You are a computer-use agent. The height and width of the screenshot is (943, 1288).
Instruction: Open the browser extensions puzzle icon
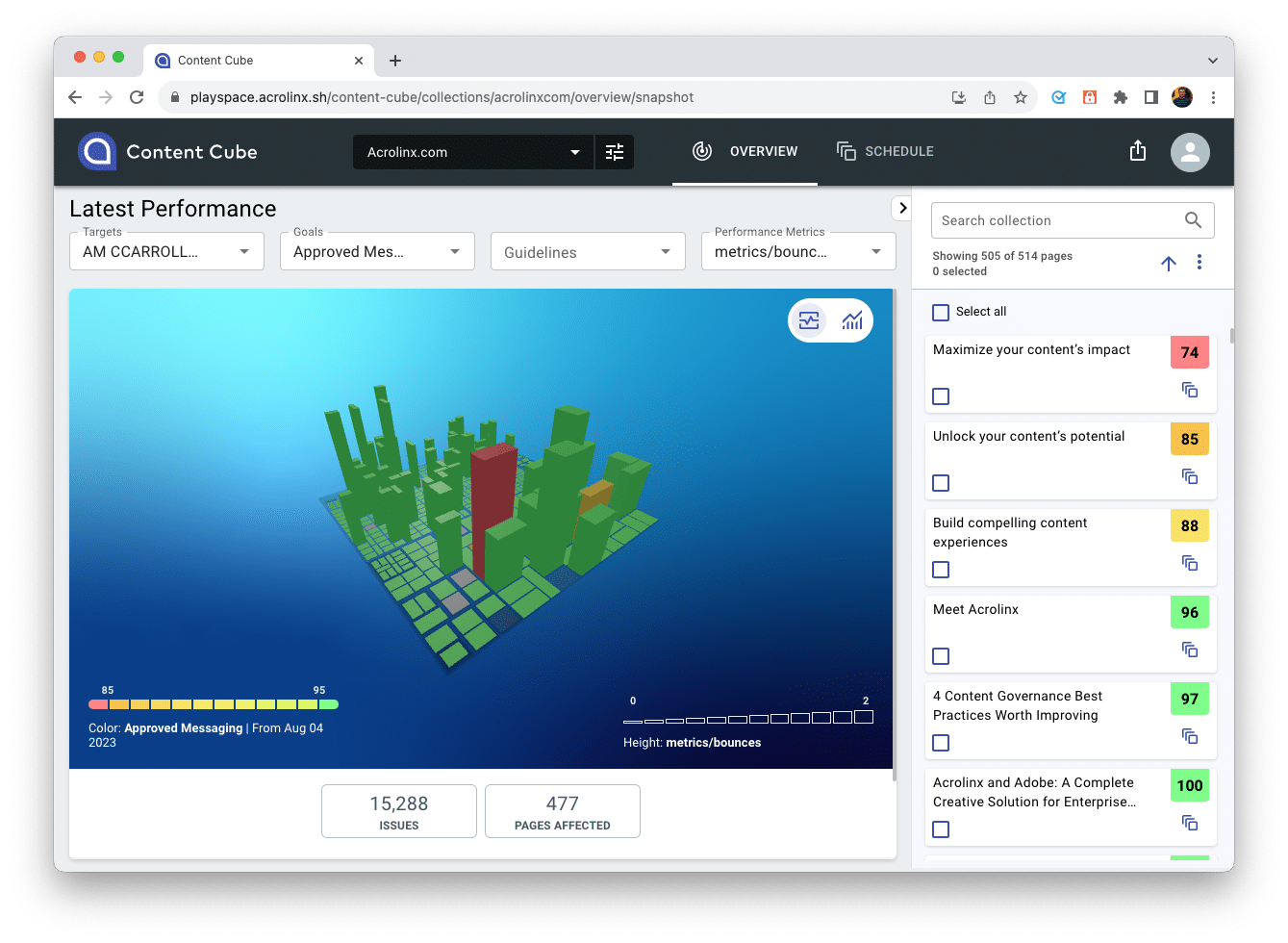pyautogui.click(x=1121, y=97)
